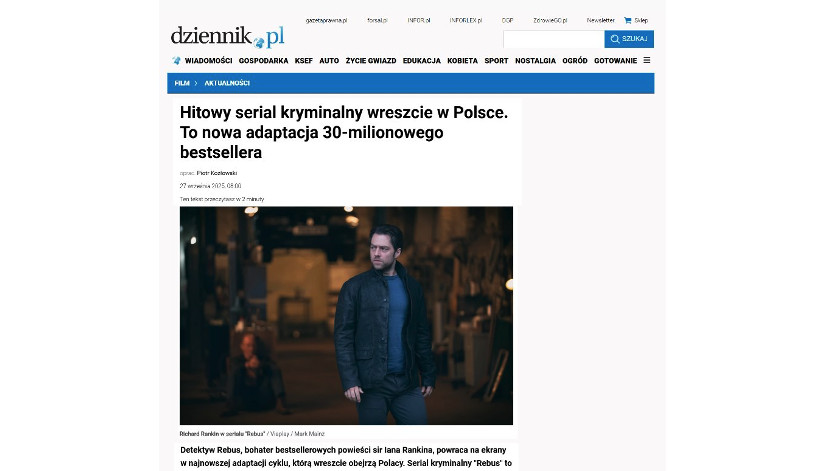
Task: Open the EDUKACJA section
Action: (x=422, y=61)
